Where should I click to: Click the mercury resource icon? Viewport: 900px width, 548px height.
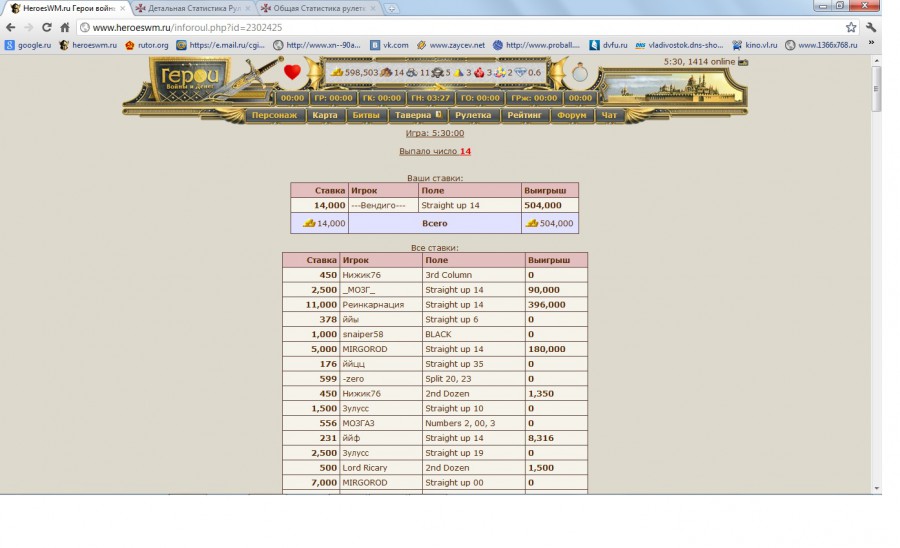438,72
